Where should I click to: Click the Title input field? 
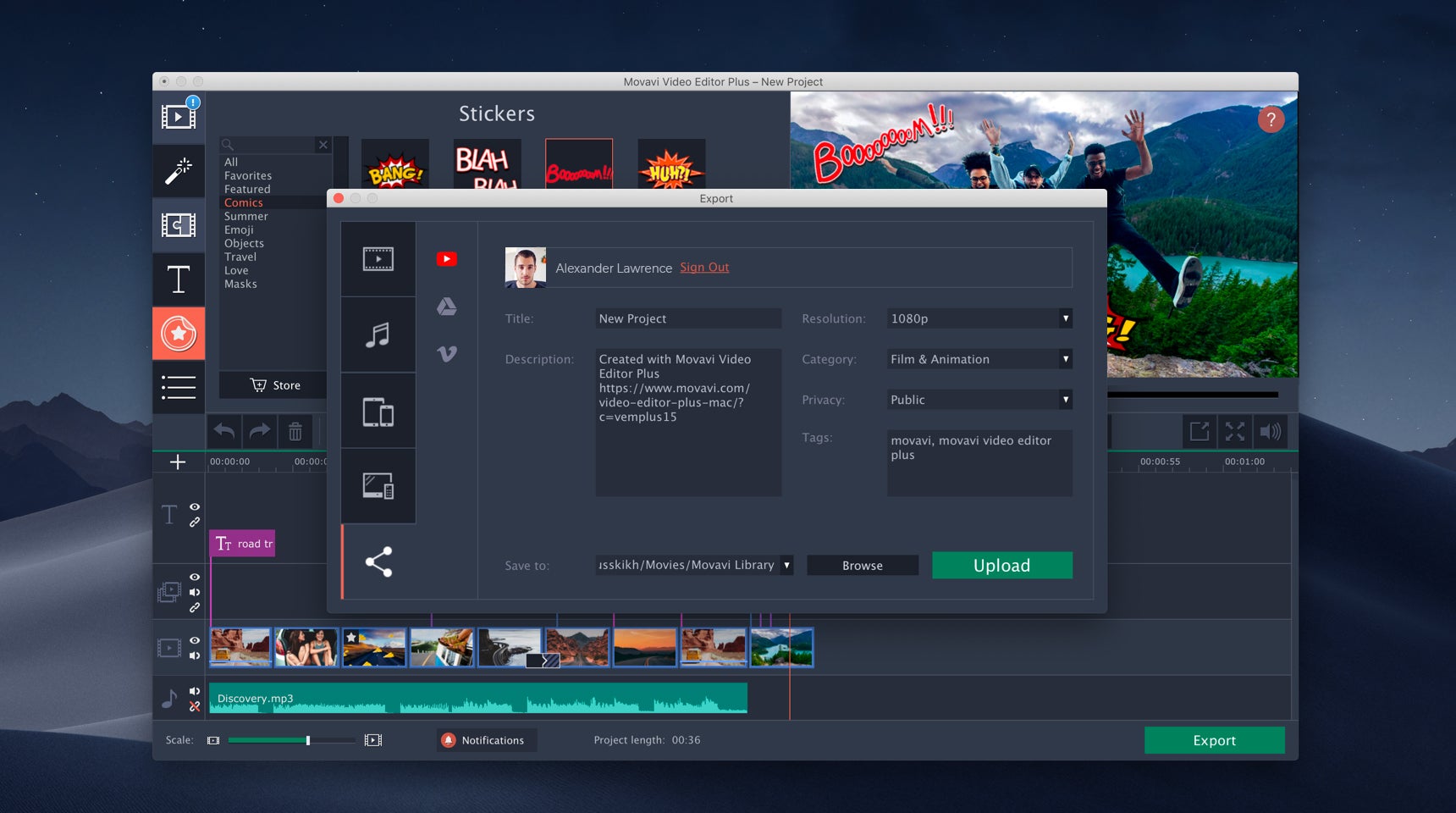coord(688,318)
